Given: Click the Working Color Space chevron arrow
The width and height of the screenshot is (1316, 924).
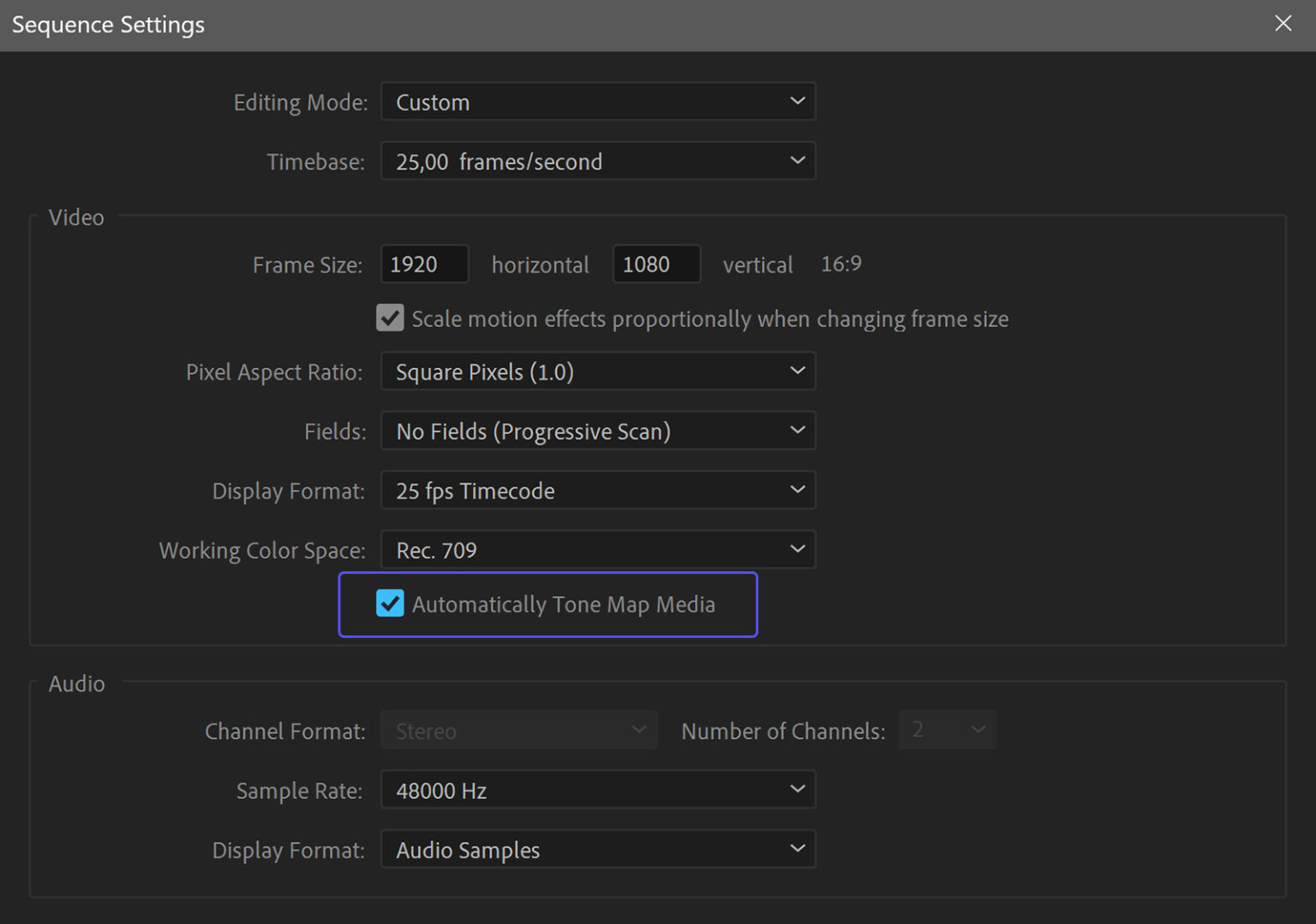Looking at the screenshot, I should coord(798,550).
